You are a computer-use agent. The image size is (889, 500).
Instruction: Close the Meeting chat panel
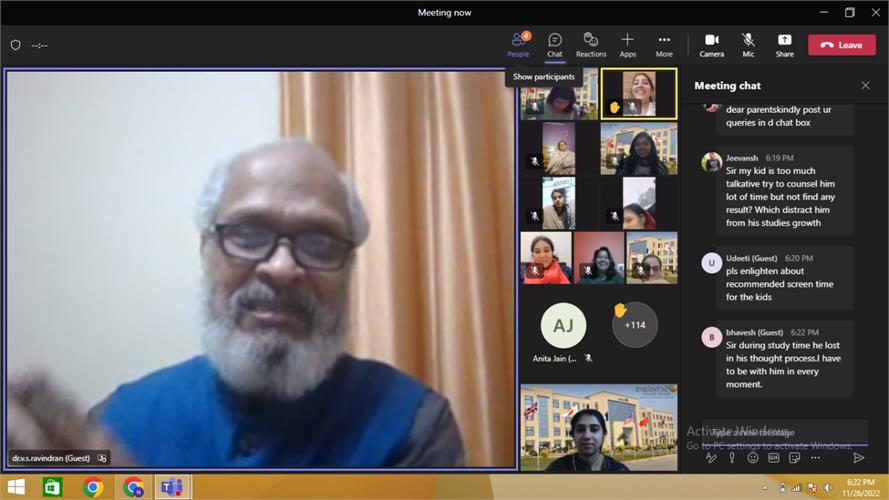click(865, 86)
